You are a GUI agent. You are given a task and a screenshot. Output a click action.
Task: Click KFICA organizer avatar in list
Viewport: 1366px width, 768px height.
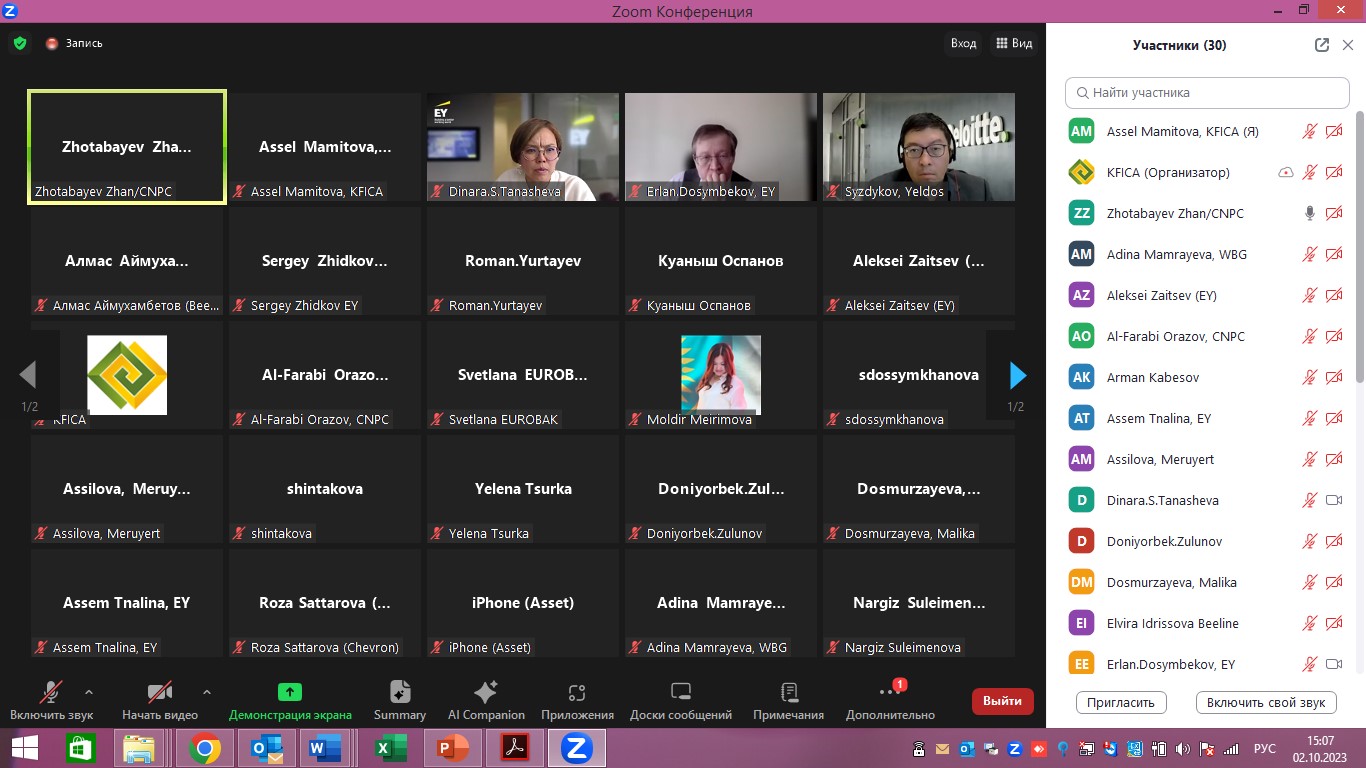pos(1081,172)
